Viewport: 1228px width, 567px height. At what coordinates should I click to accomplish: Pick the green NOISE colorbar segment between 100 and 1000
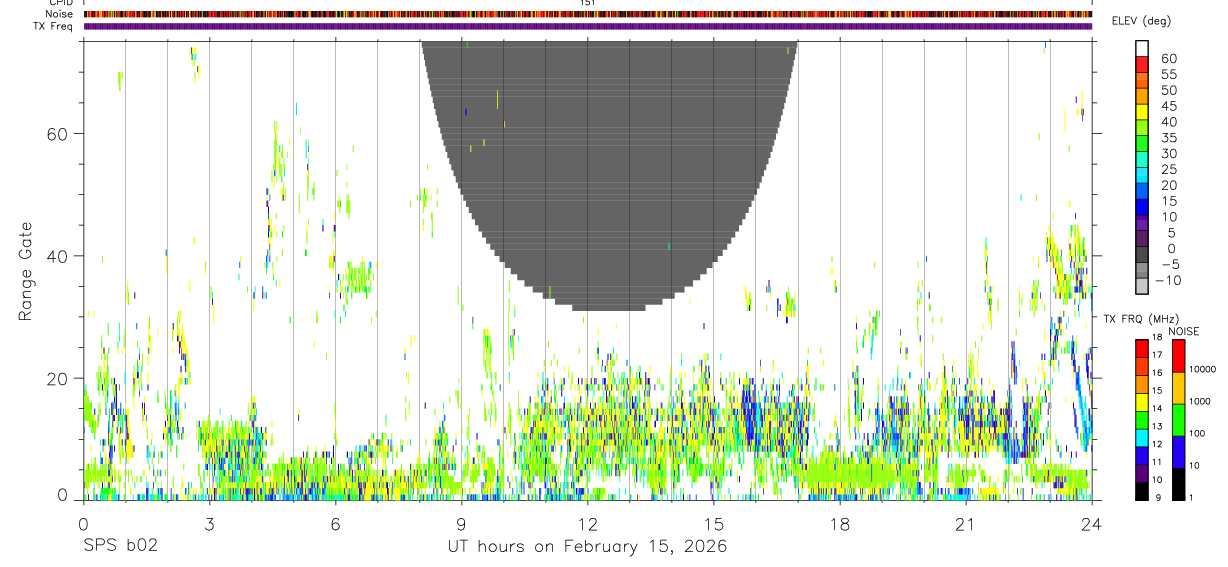pos(1179,419)
